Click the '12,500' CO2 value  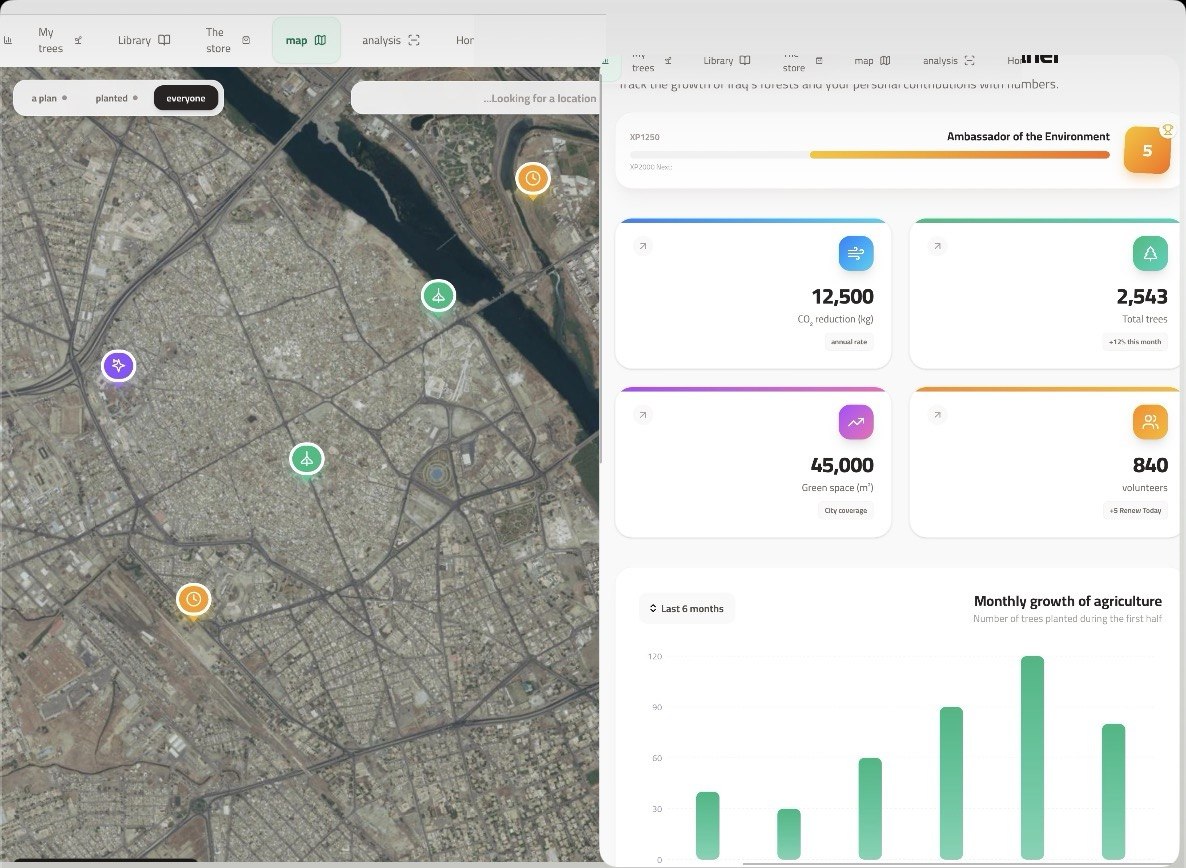842,296
